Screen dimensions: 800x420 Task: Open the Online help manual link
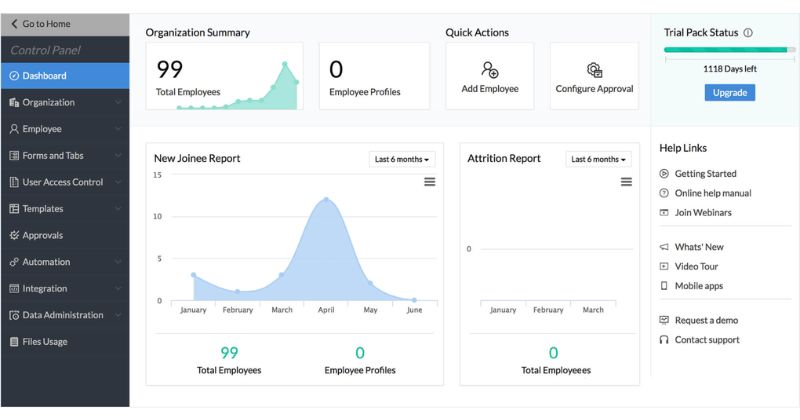[x=713, y=193]
